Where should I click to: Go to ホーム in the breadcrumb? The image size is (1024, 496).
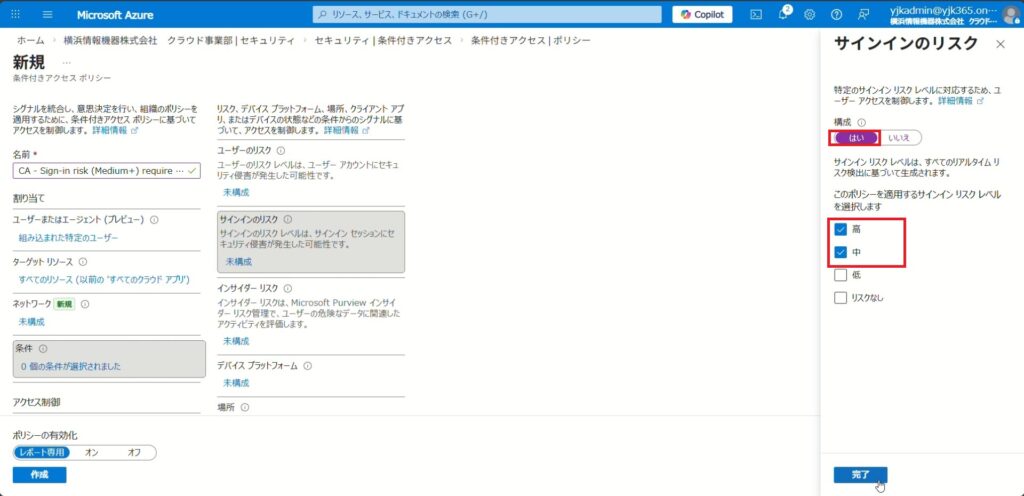(x=30, y=40)
